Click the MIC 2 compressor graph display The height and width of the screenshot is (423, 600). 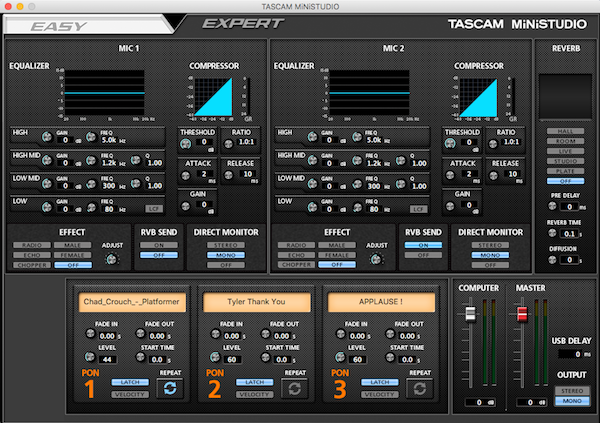pyautogui.click(x=476, y=98)
